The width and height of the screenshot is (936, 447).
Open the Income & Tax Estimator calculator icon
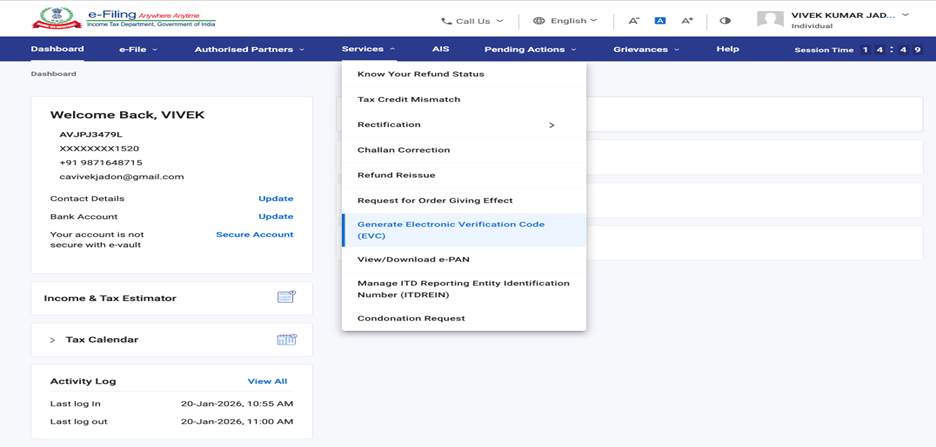point(286,297)
